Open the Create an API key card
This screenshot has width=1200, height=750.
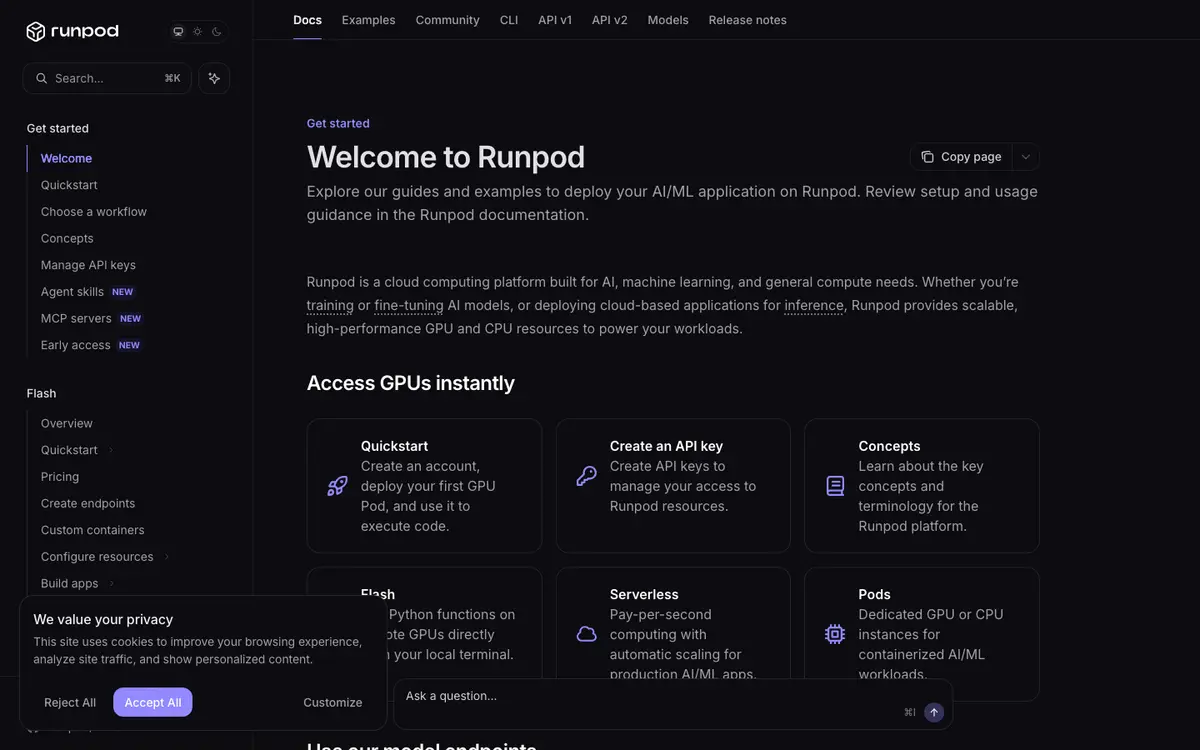pos(673,486)
